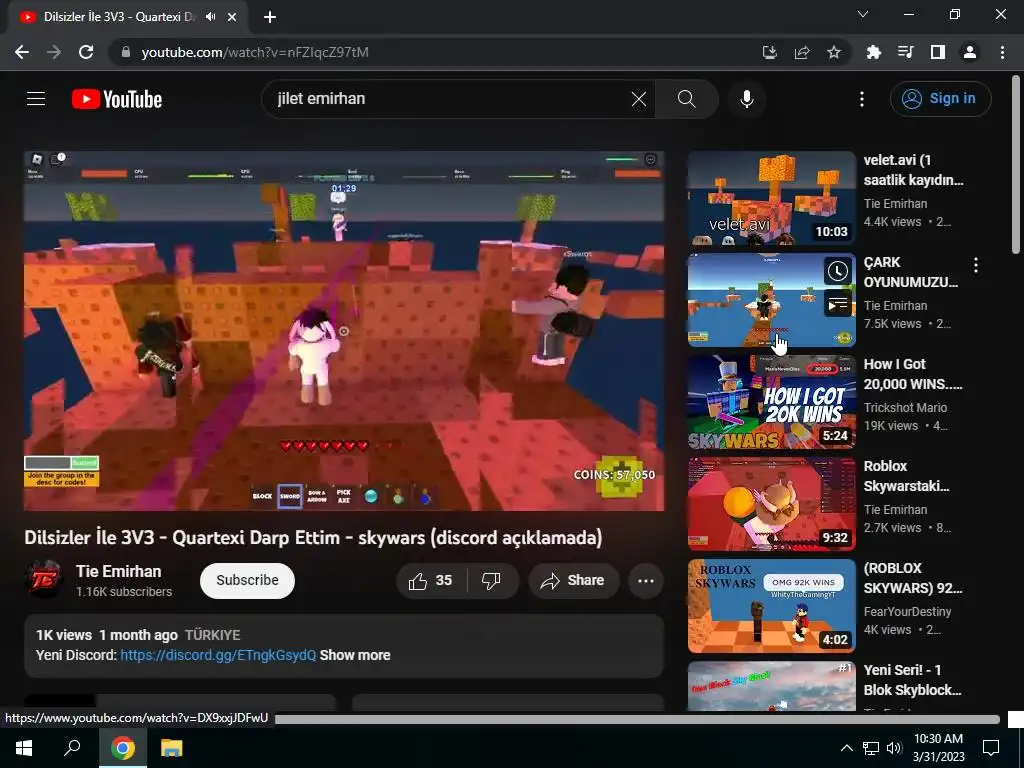1024x768 pixels.
Task: Open velet.avi video thumbnail
Action: click(x=771, y=199)
